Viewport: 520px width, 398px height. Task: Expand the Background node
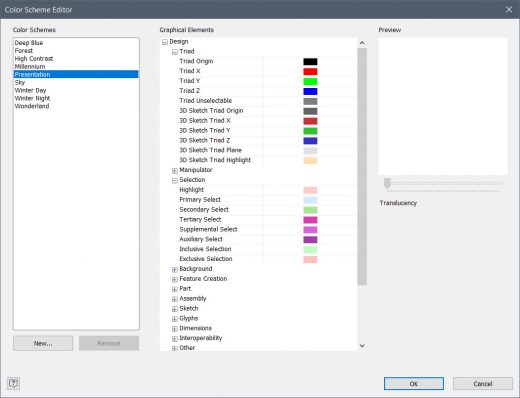[175, 270]
